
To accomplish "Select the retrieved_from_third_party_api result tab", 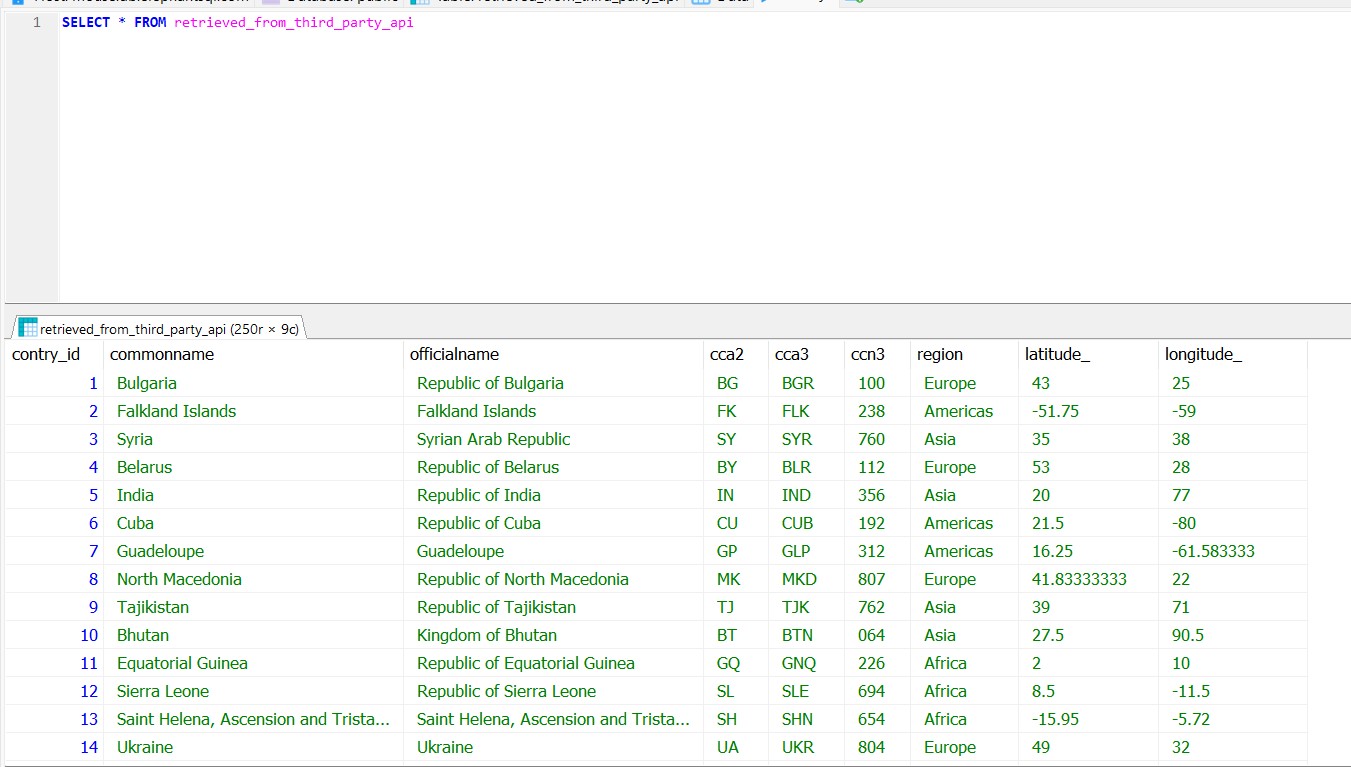I will [158, 328].
